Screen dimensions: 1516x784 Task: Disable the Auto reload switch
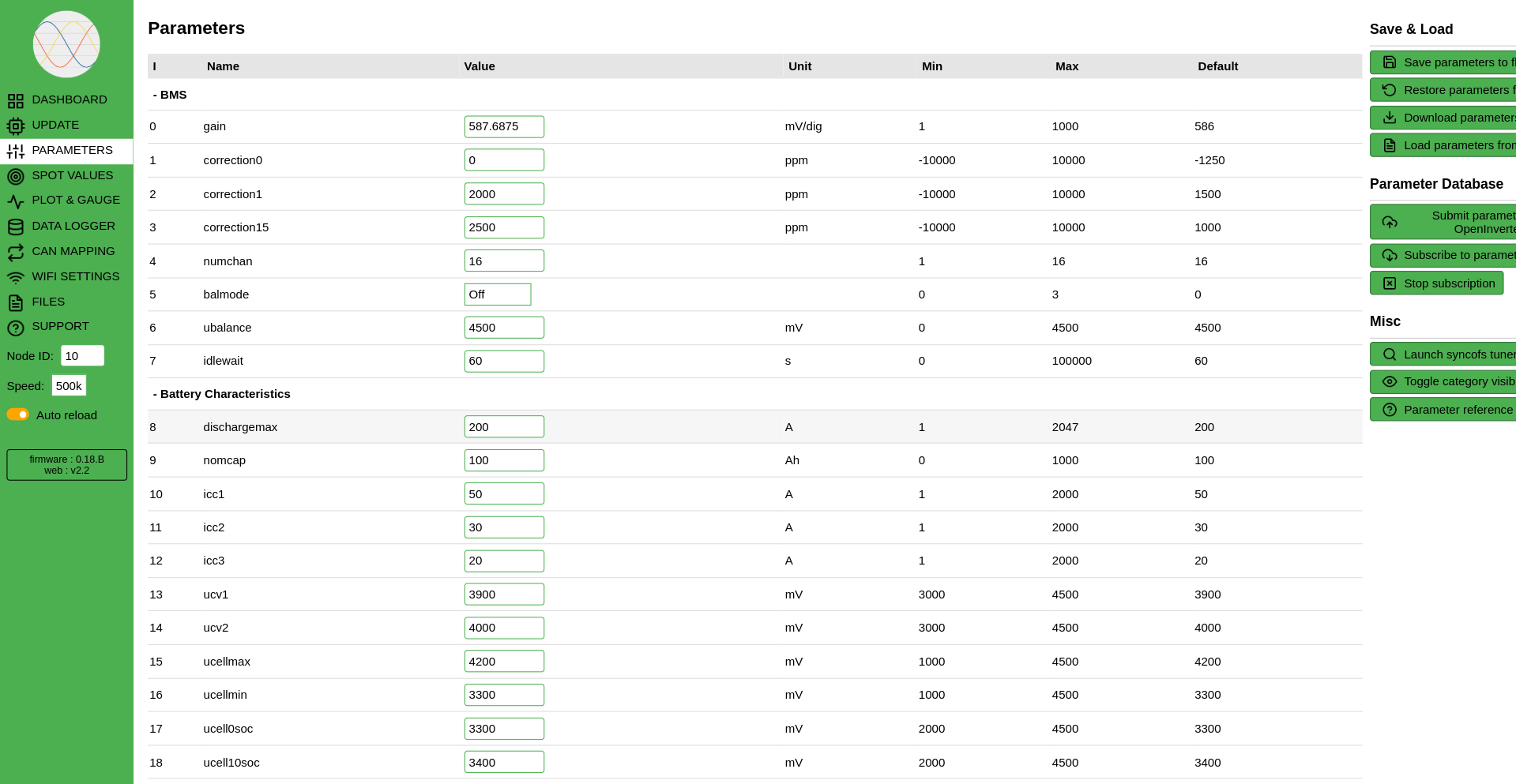18,415
